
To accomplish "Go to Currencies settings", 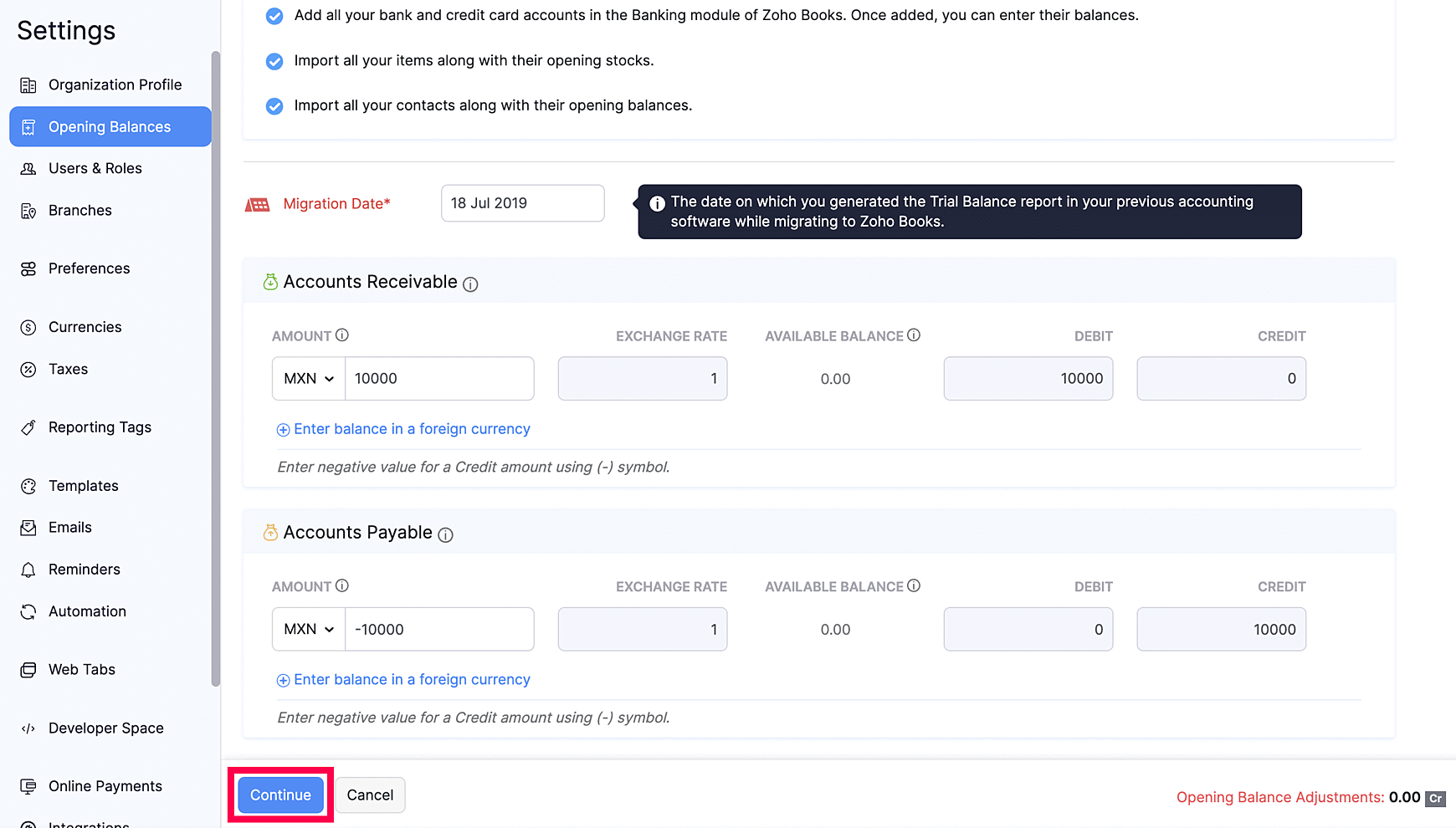I will point(85,327).
